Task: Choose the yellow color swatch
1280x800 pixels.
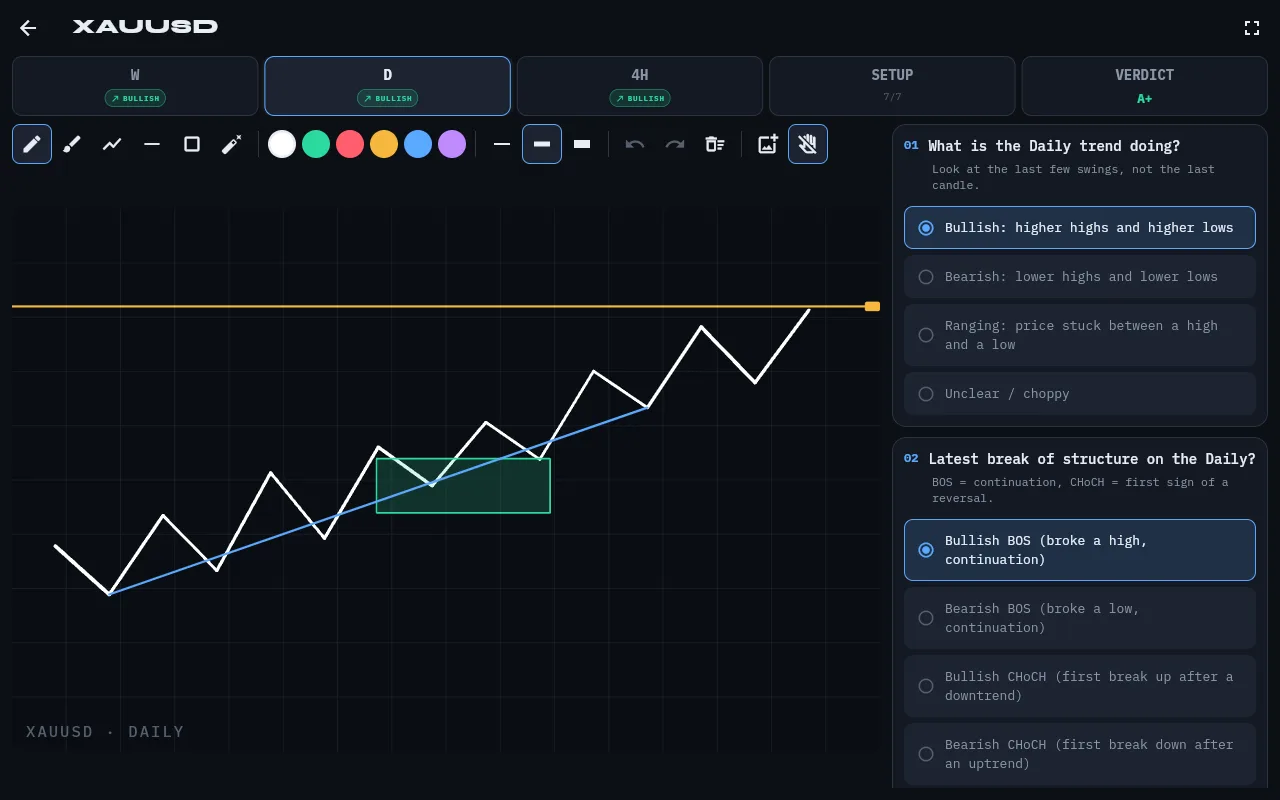Action: click(384, 144)
